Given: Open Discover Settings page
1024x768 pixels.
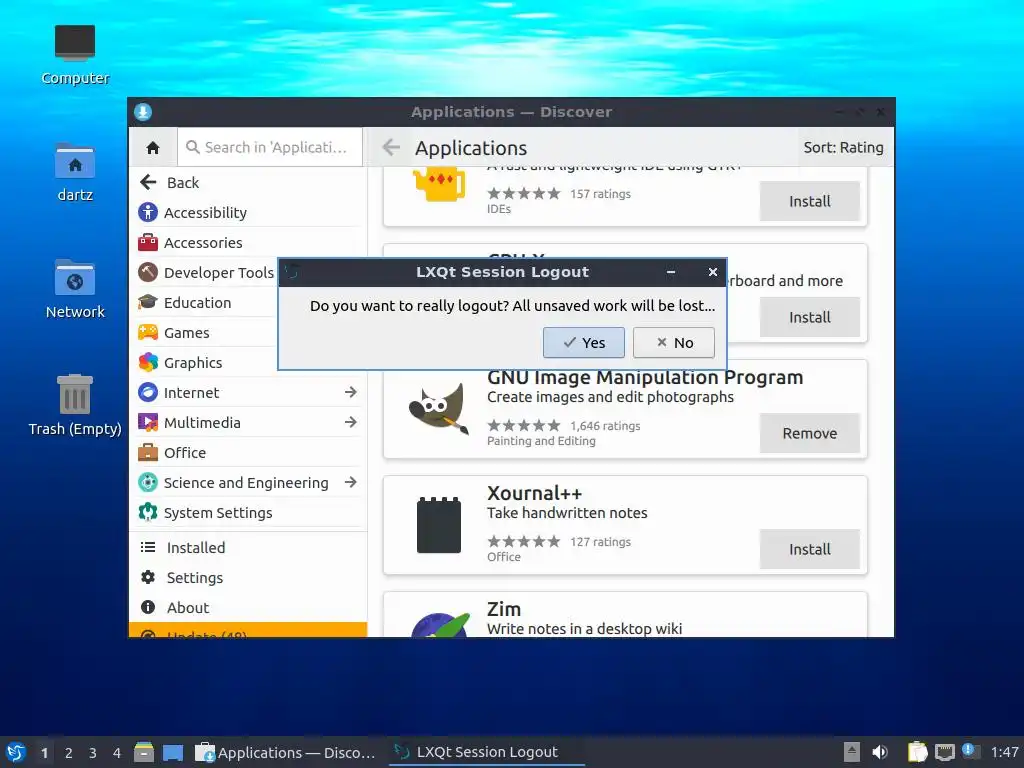Looking at the screenshot, I should [x=249, y=578].
